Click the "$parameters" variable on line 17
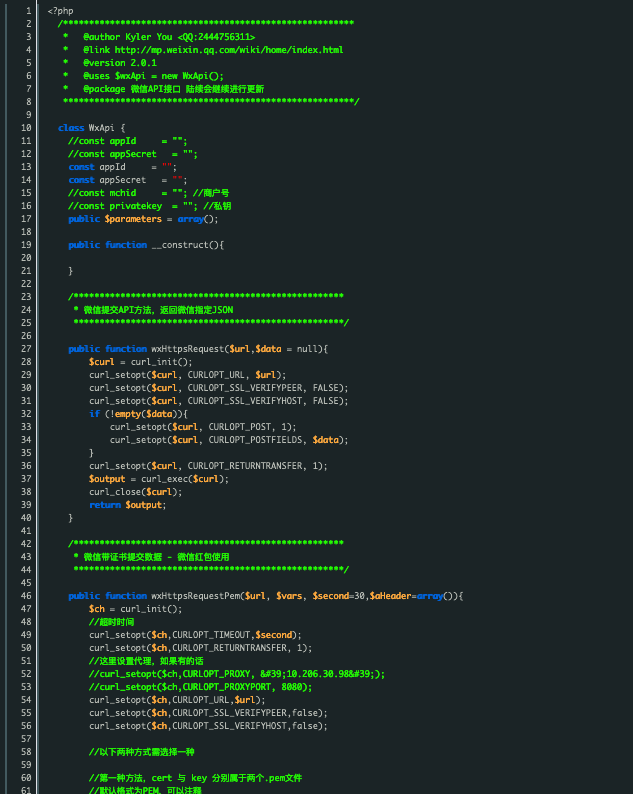Screen dimensions: 633x794 133,219
